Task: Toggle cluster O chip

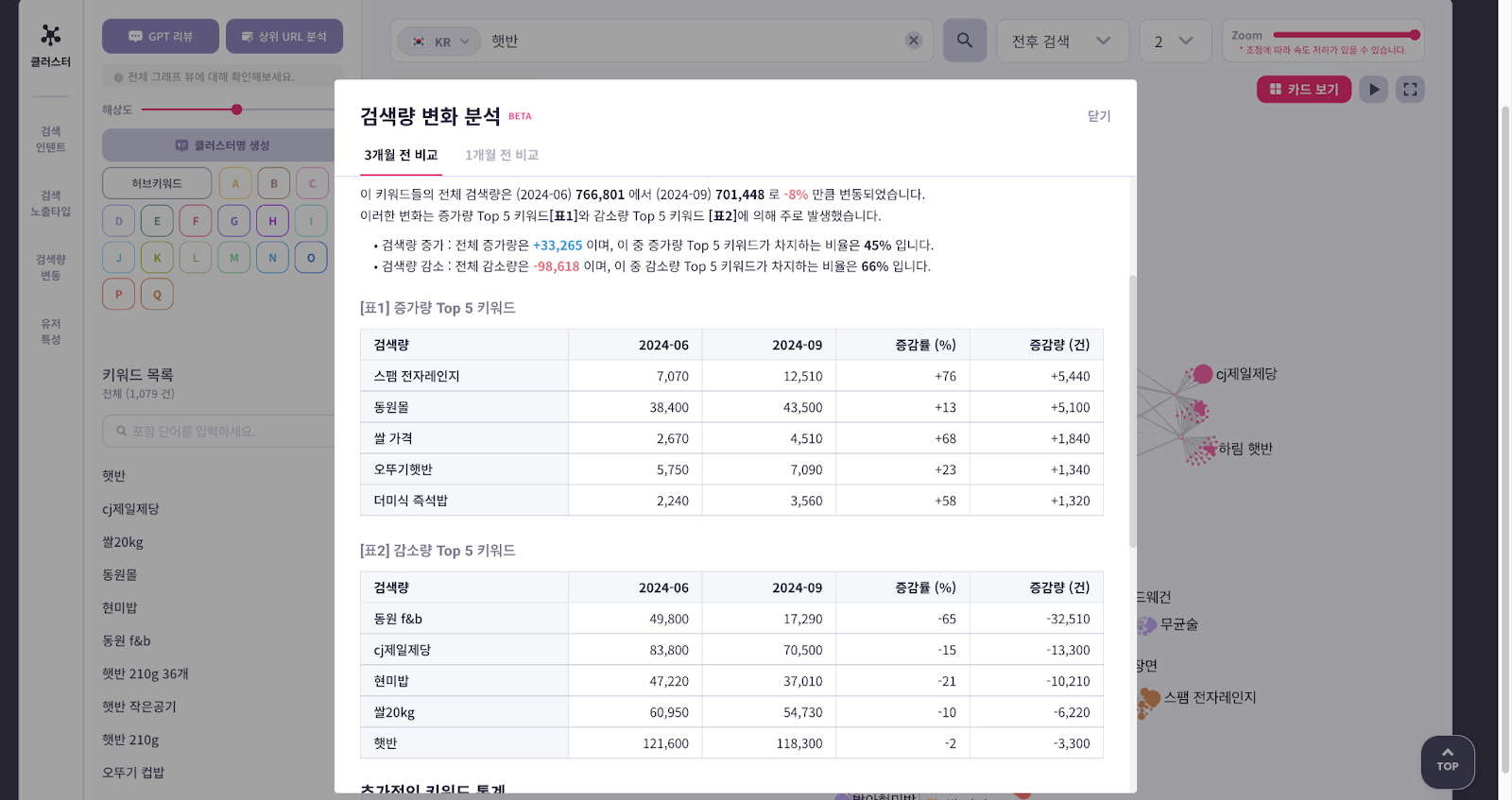Action: (311, 257)
